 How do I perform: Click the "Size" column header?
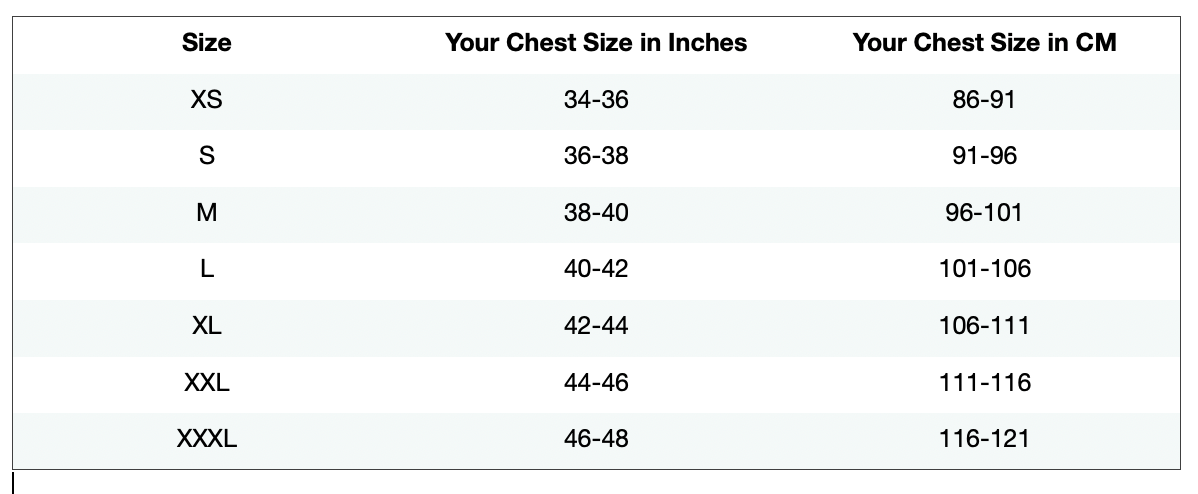(x=207, y=43)
